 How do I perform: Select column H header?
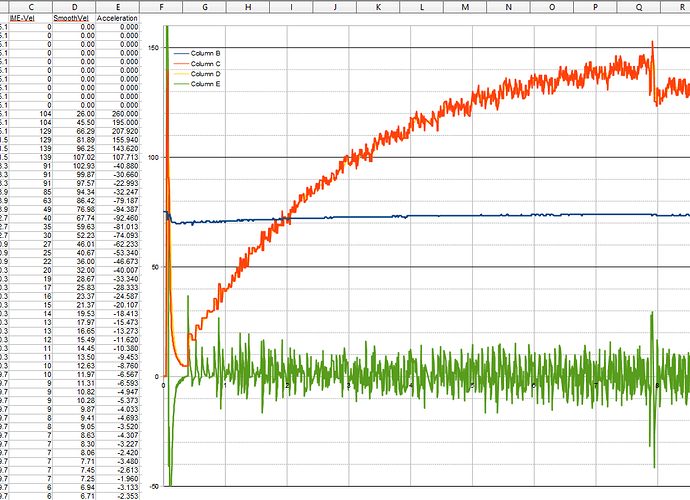(248, 7)
